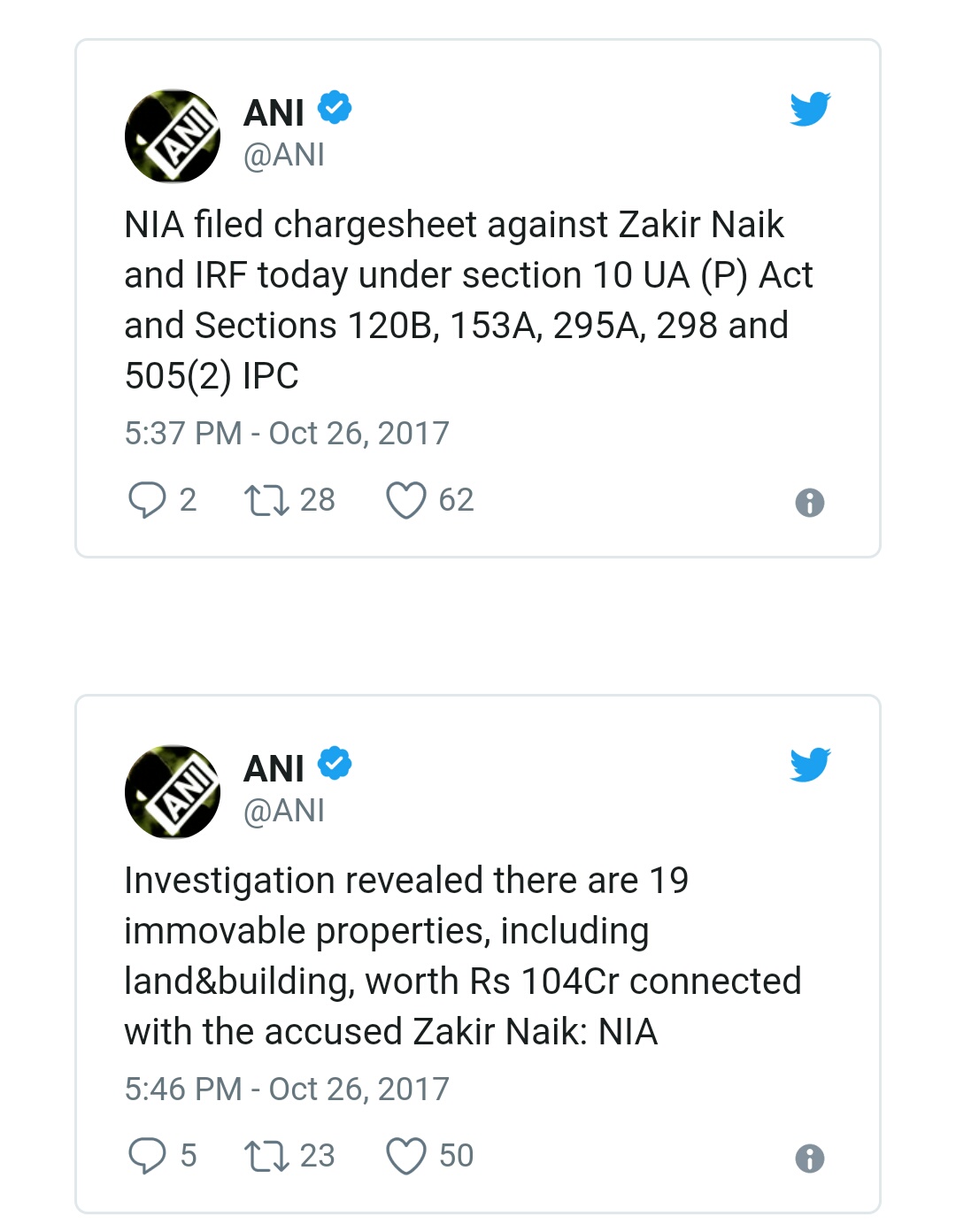Click Twitter bird logo on the properties tweet
This screenshot has width=956, height=1232.
click(x=810, y=765)
